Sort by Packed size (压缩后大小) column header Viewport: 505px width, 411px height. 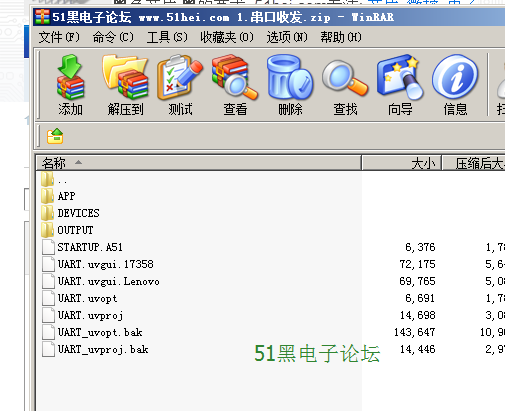click(474, 163)
